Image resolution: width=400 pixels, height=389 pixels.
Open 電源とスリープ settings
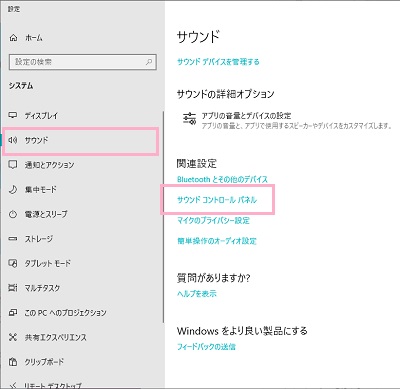(x=46, y=214)
